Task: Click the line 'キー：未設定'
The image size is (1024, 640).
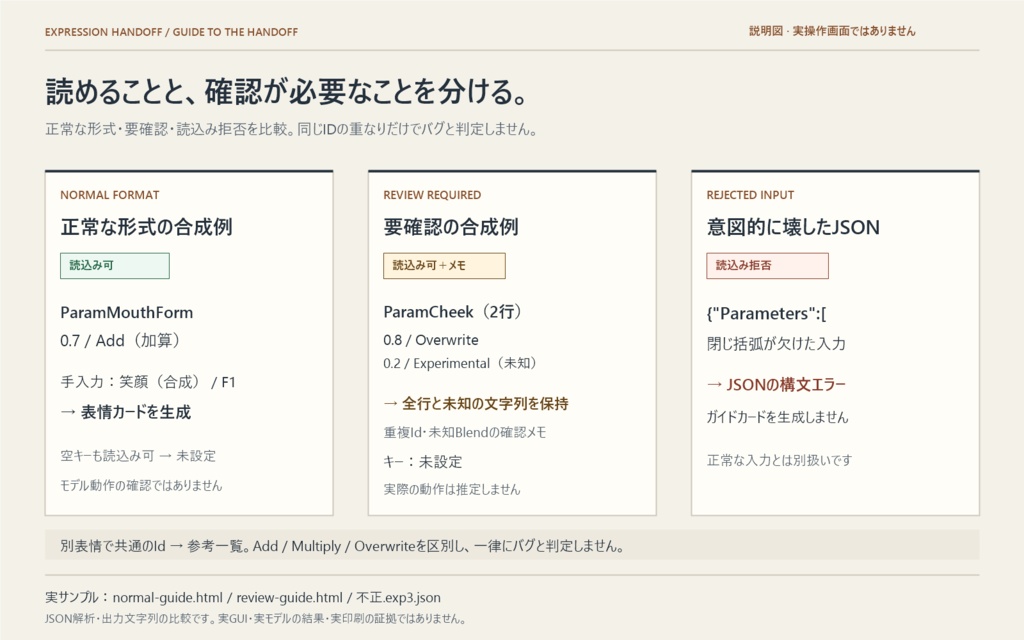Action: click(423, 462)
